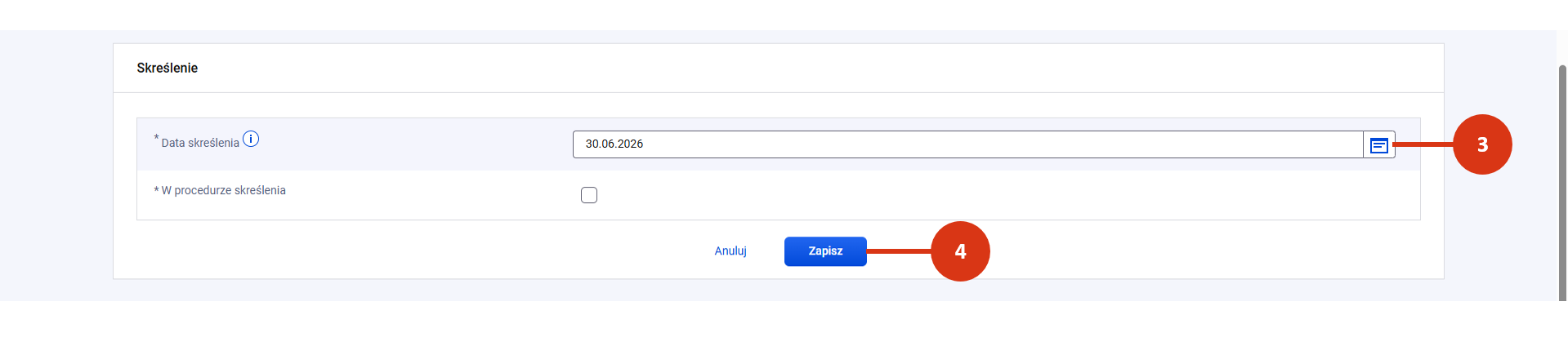Click the empty panel area right of Zapisz

(x=1209, y=251)
